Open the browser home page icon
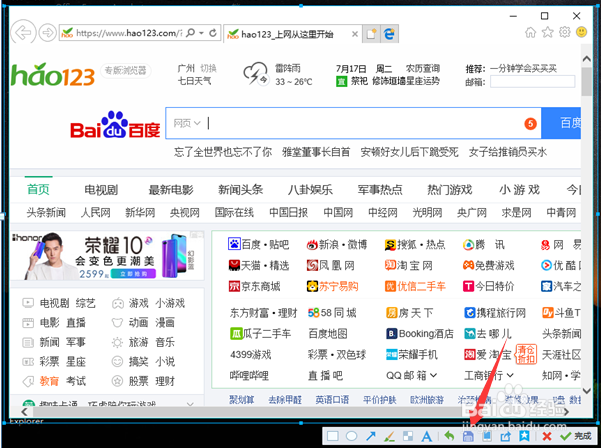The height and width of the screenshot is (448, 601). click(530, 33)
